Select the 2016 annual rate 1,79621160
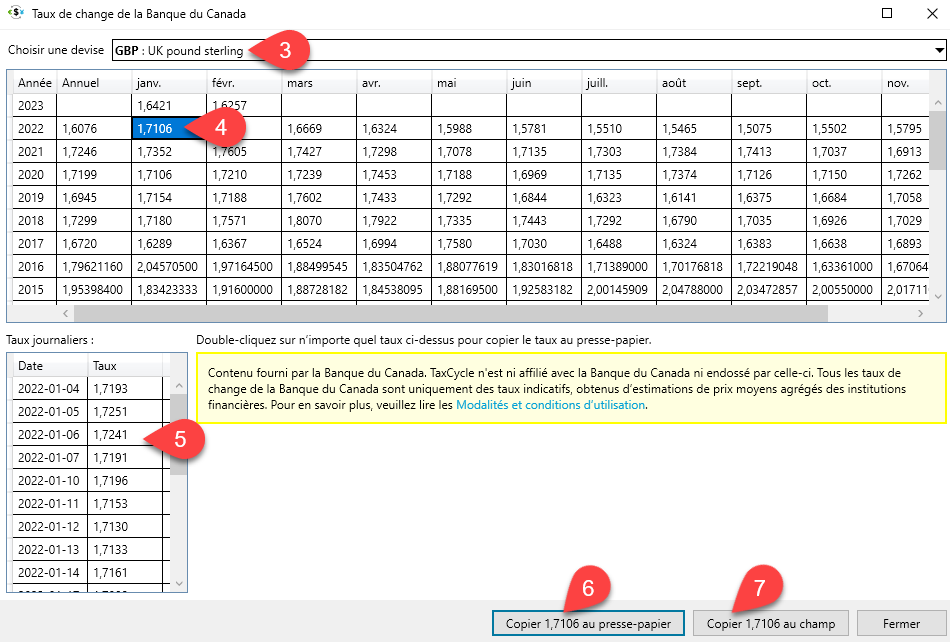The height and width of the screenshot is (642, 950). point(94,266)
